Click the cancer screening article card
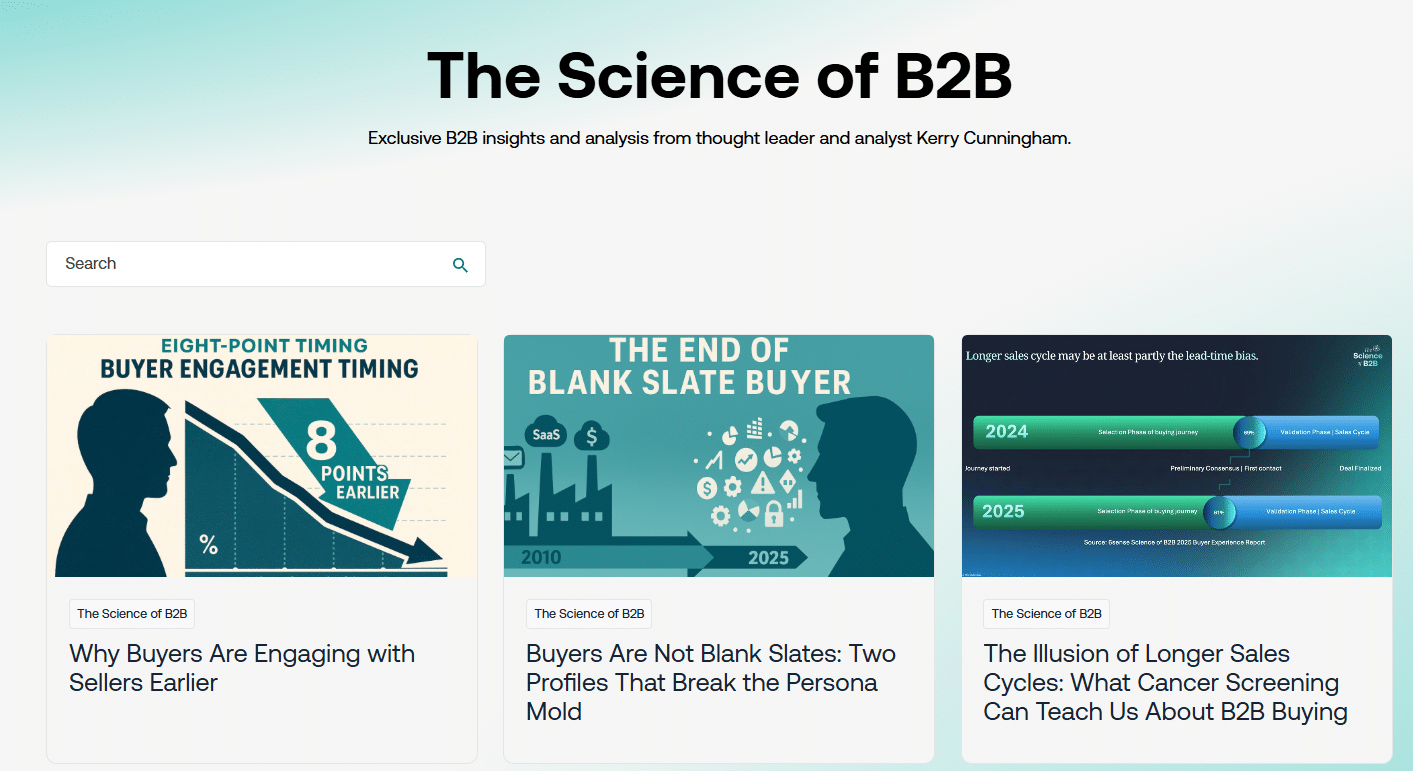 pos(1176,545)
